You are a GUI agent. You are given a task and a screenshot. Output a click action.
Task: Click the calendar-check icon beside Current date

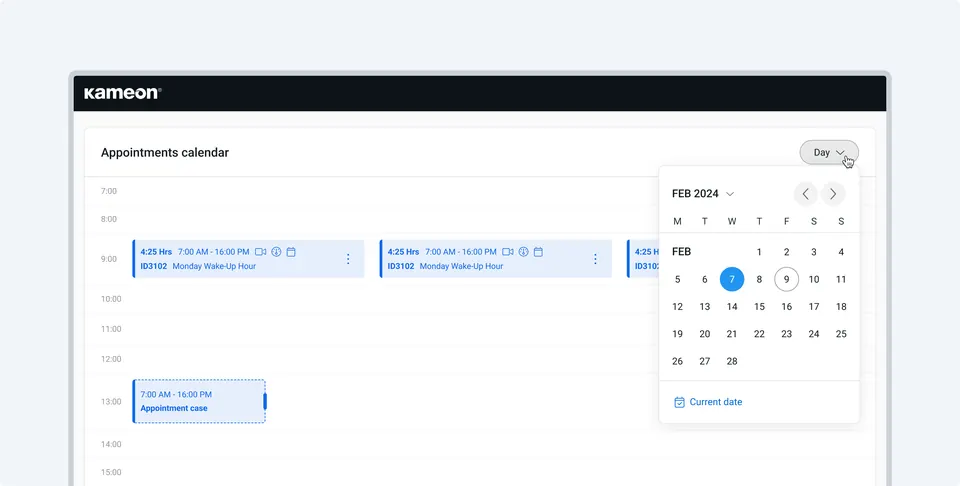679,402
